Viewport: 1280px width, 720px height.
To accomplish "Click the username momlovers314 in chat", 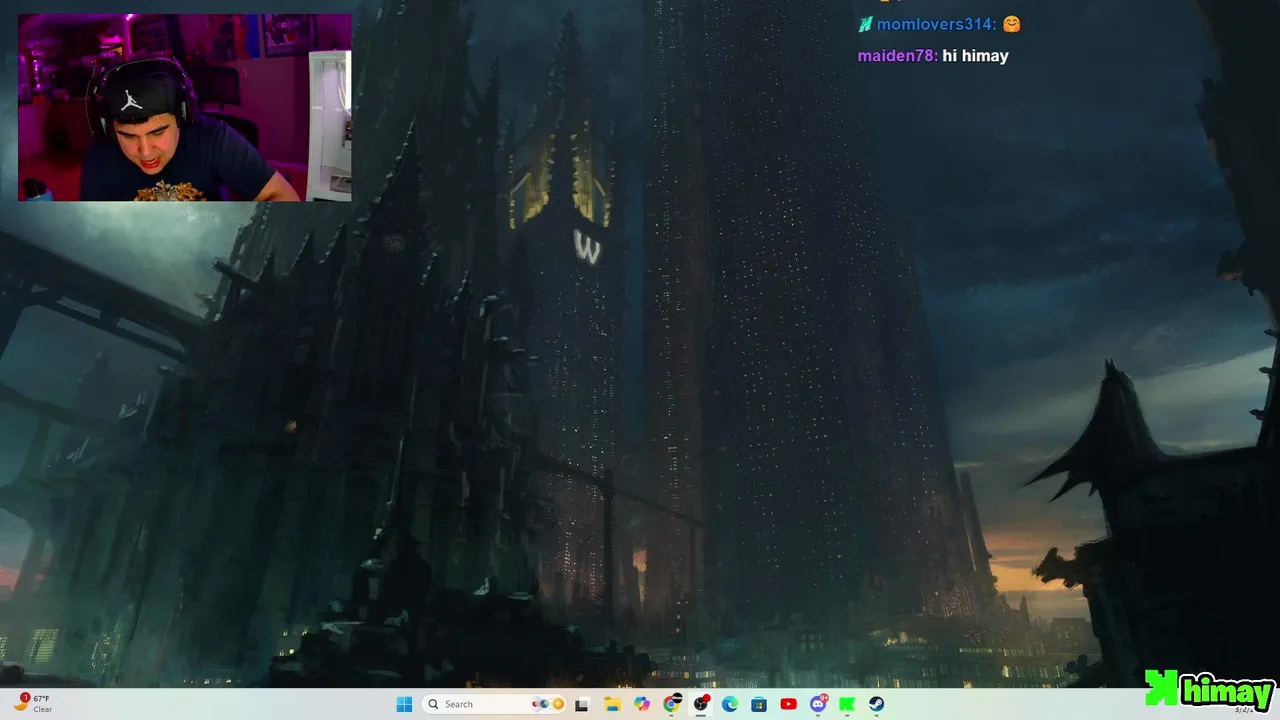I will 934,24.
